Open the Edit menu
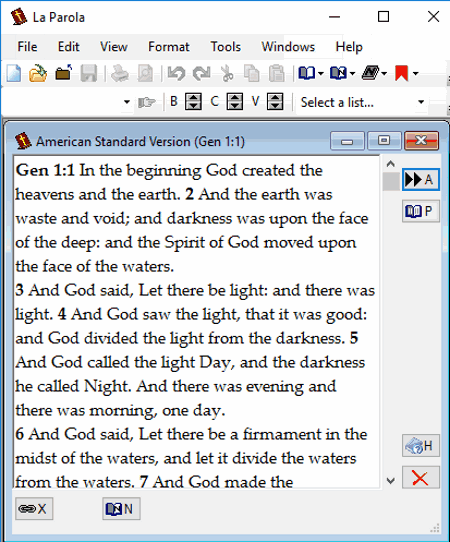 (x=68, y=47)
